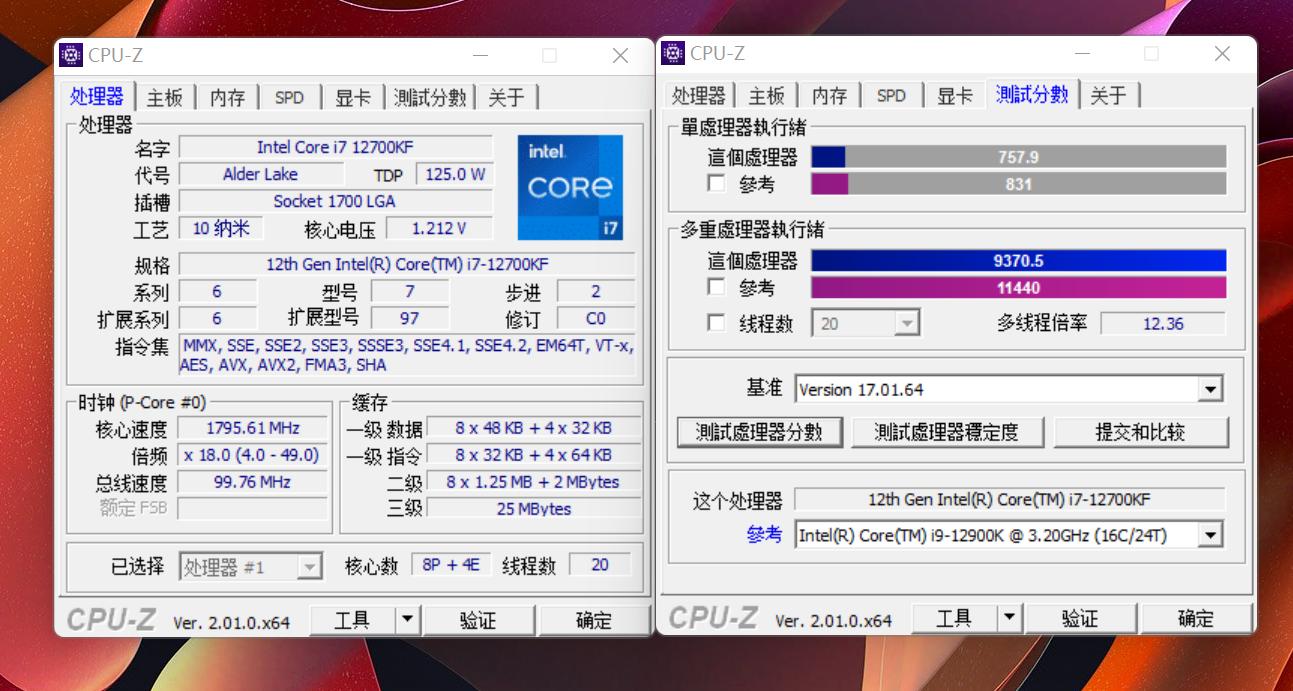Enable the 参考 checkbox under 單處理器執行緒
This screenshot has height=691, width=1293.
click(716, 183)
